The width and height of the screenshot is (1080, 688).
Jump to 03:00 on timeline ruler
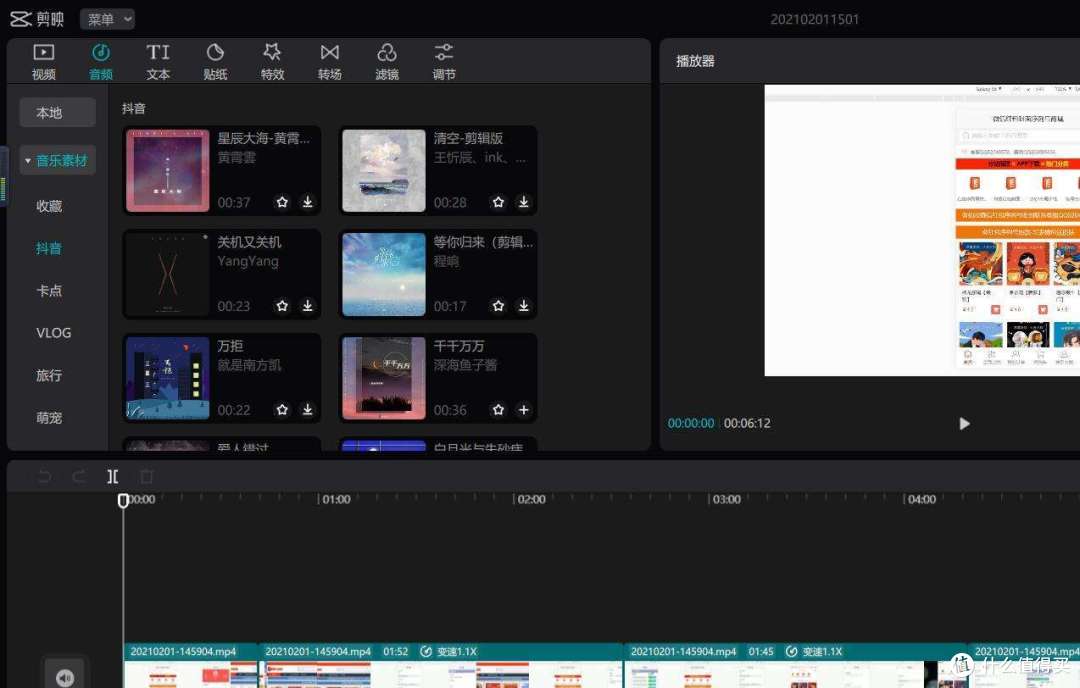tap(727, 499)
